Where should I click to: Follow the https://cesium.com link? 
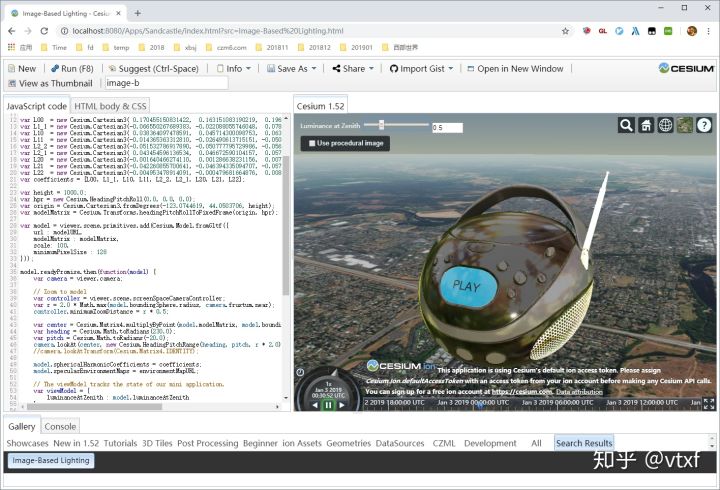click(522, 392)
